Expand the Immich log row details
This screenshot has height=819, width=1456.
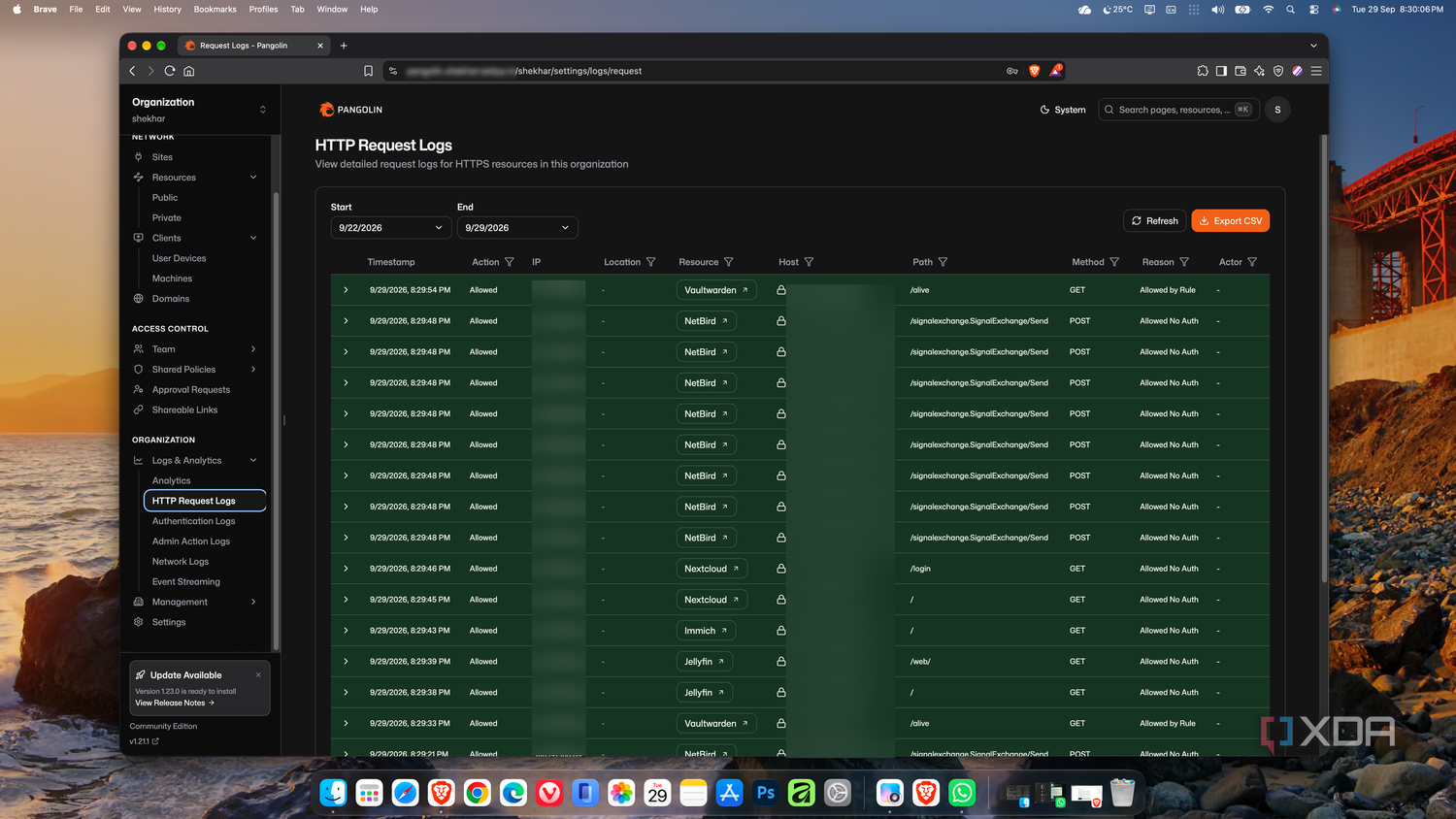pos(346,631)
